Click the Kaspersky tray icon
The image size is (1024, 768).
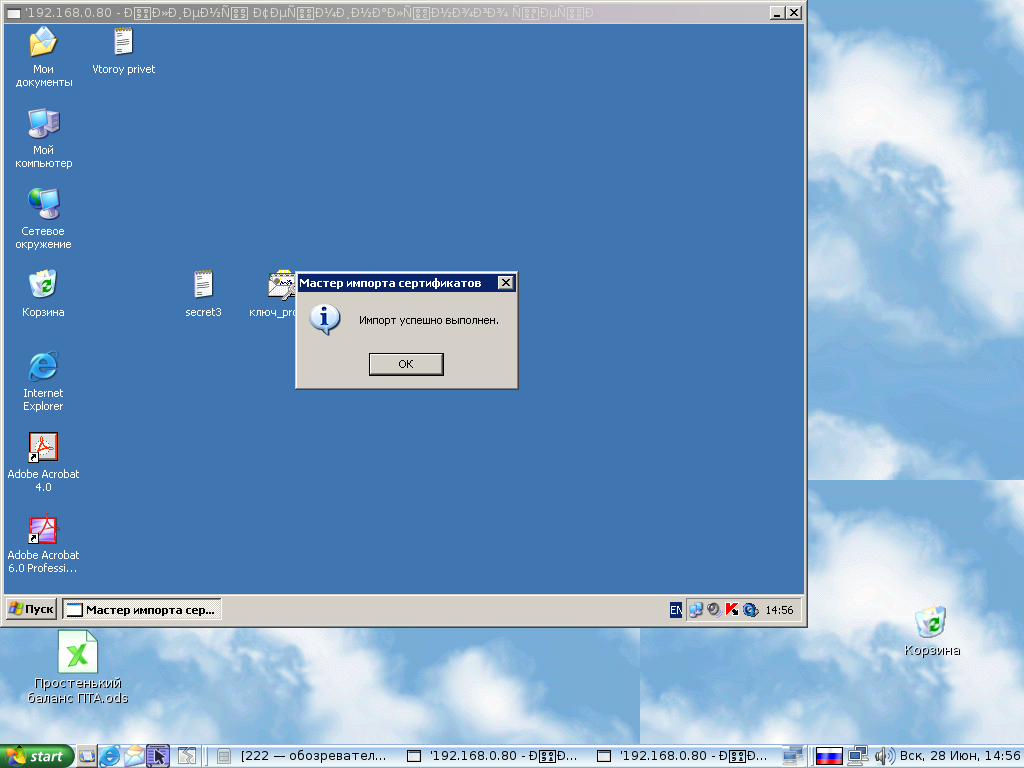pyautogui.click(x=731, y=610)
